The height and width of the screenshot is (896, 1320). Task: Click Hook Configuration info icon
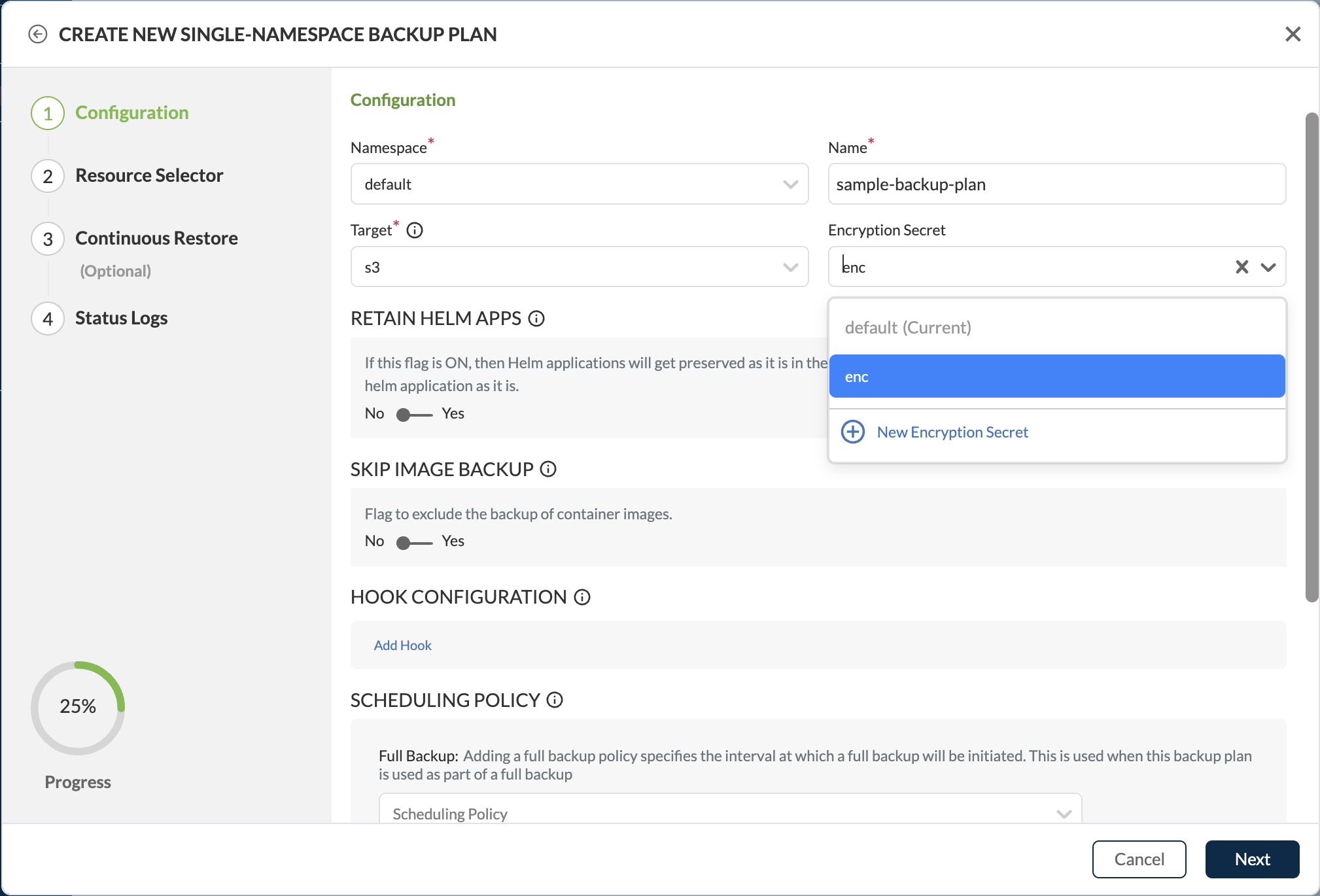coord(582,597)
